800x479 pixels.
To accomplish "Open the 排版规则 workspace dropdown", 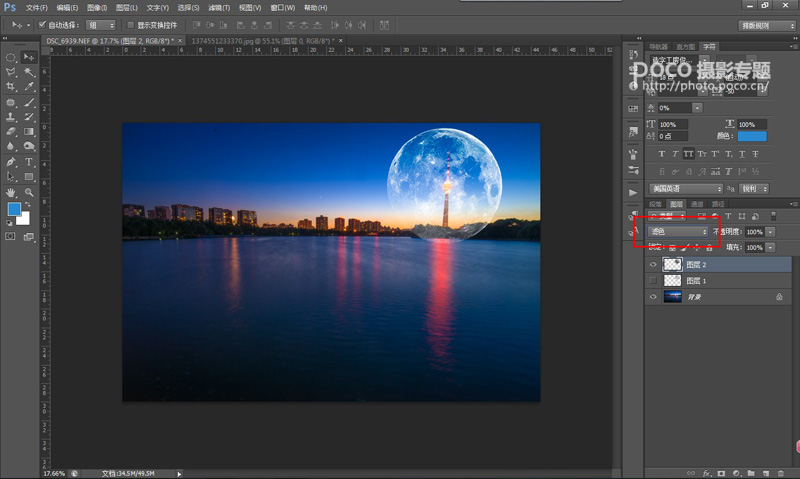I will point(766,26).
